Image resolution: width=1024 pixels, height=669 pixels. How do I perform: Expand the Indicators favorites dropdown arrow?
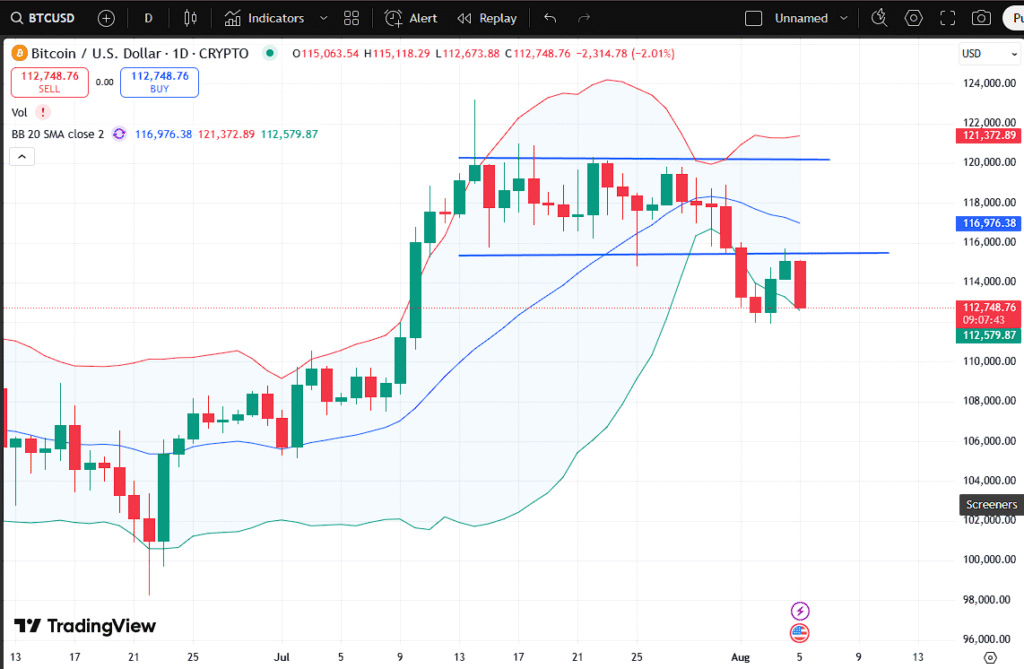pos(322,18)
